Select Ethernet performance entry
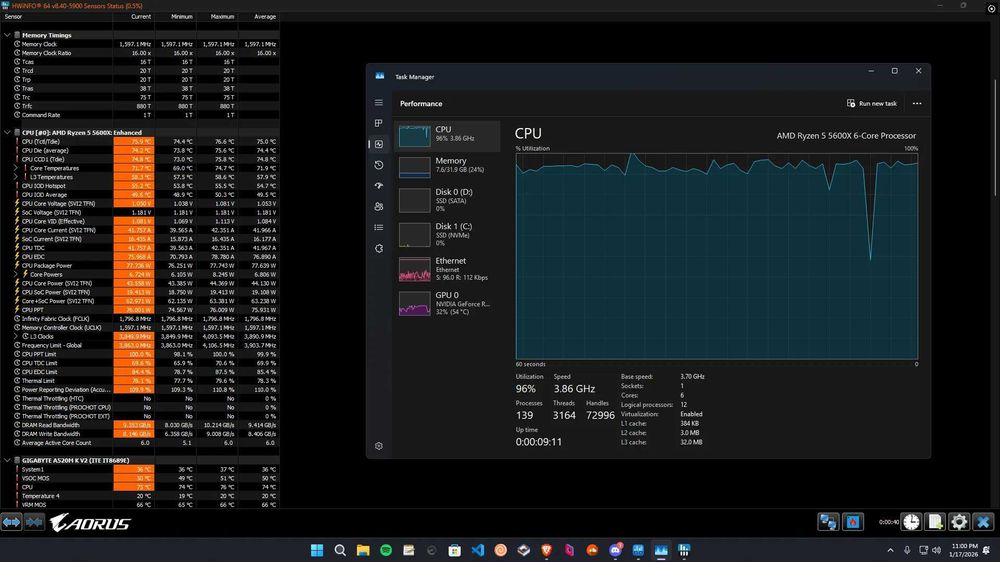Screen dimensions: 1000x562 tap(447, 269)
